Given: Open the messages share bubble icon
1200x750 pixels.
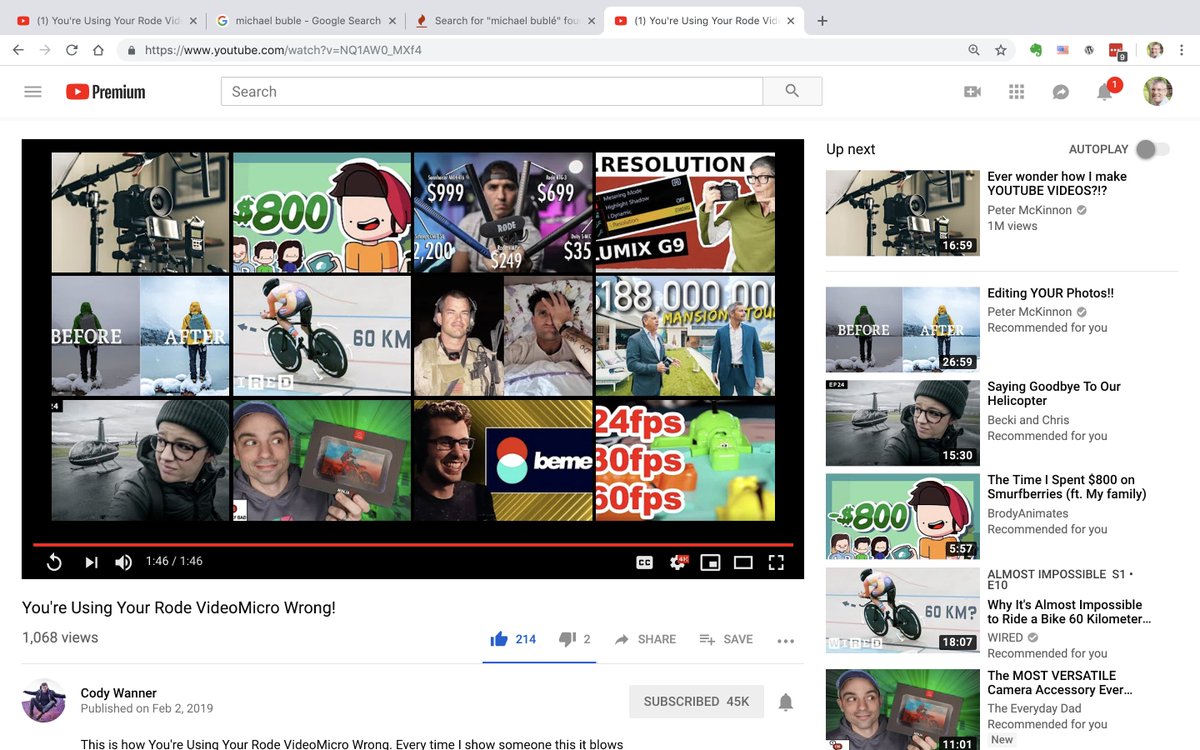Looking at the screenshot, I should (1061, 92).
